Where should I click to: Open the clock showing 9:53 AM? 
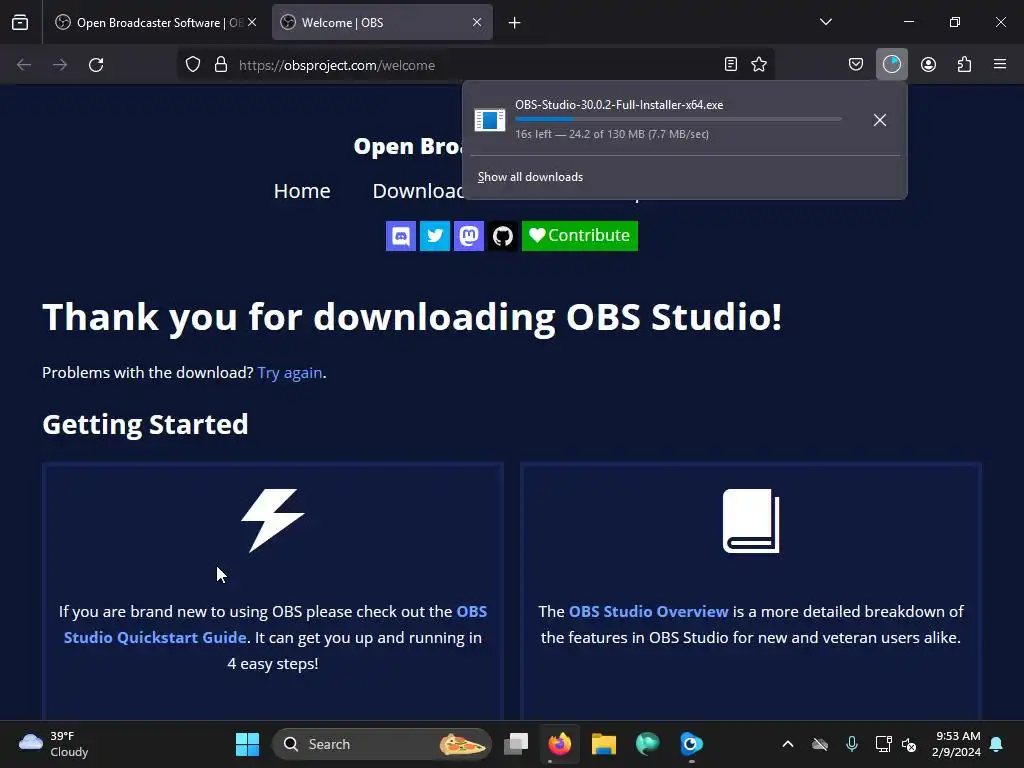tap(956, 744)
